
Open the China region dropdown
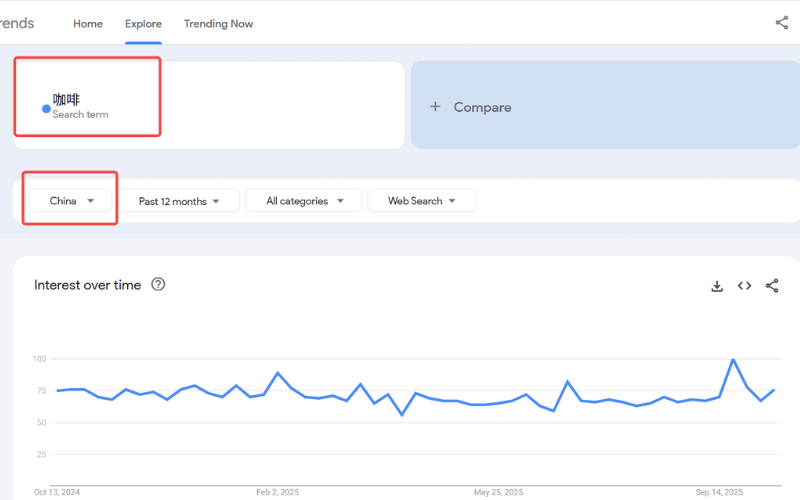(72, 201)
